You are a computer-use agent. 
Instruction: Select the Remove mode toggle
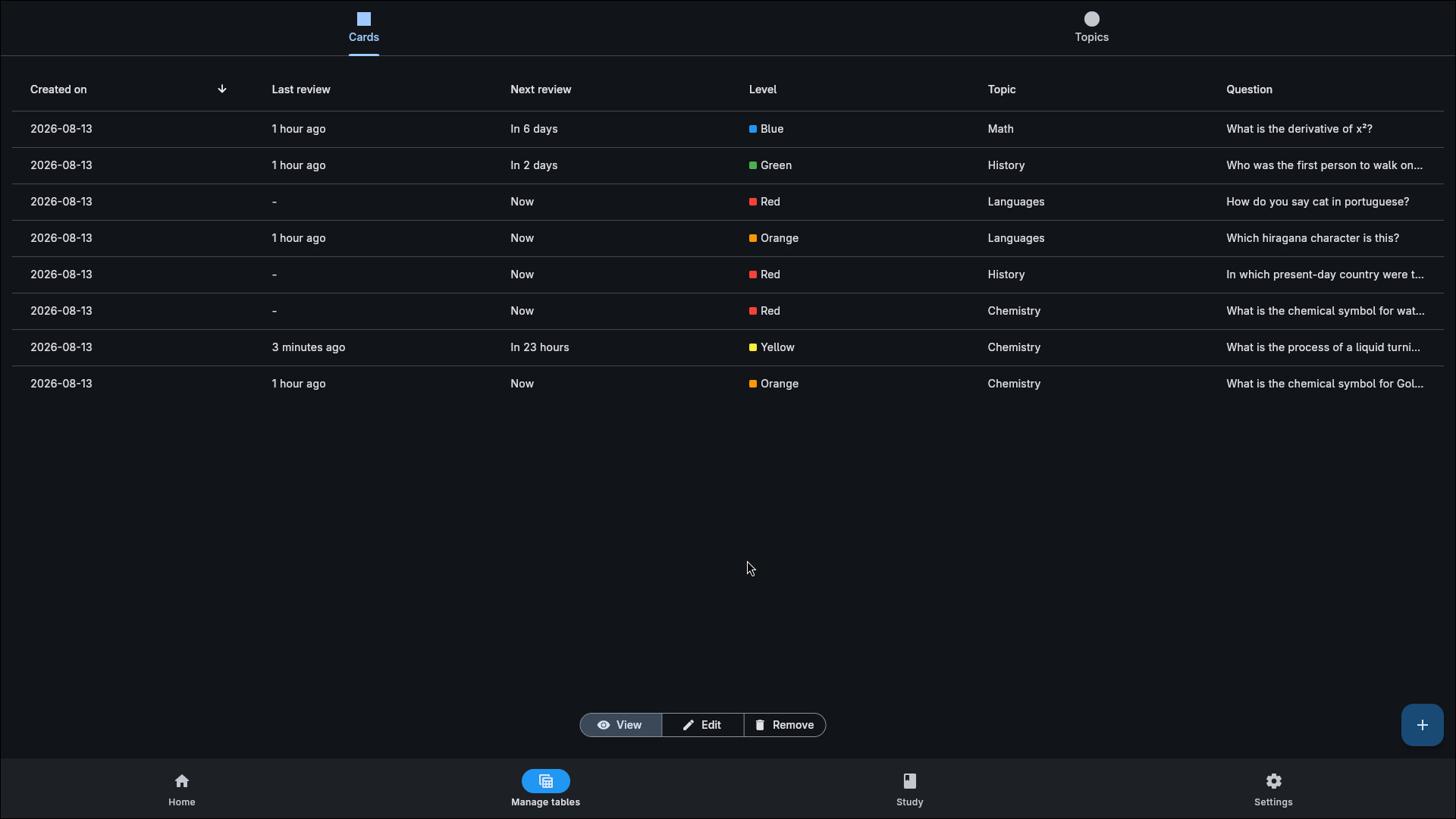(x=785, y=725)
